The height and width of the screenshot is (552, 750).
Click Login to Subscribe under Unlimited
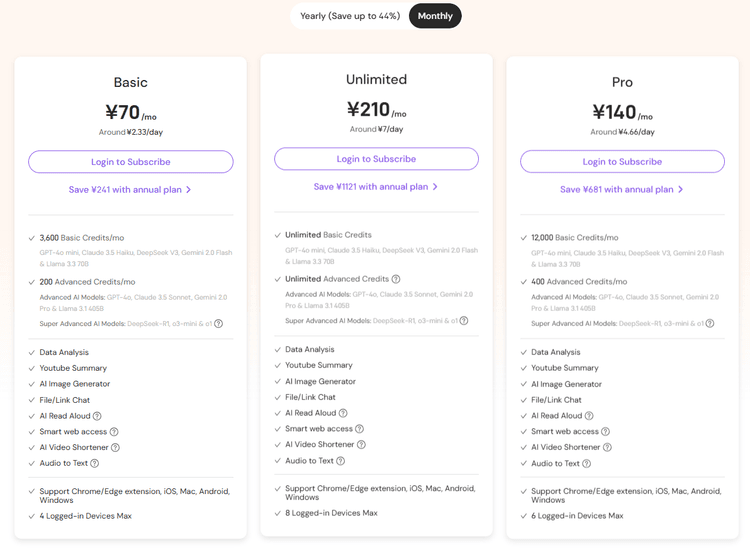click(376, 159)
